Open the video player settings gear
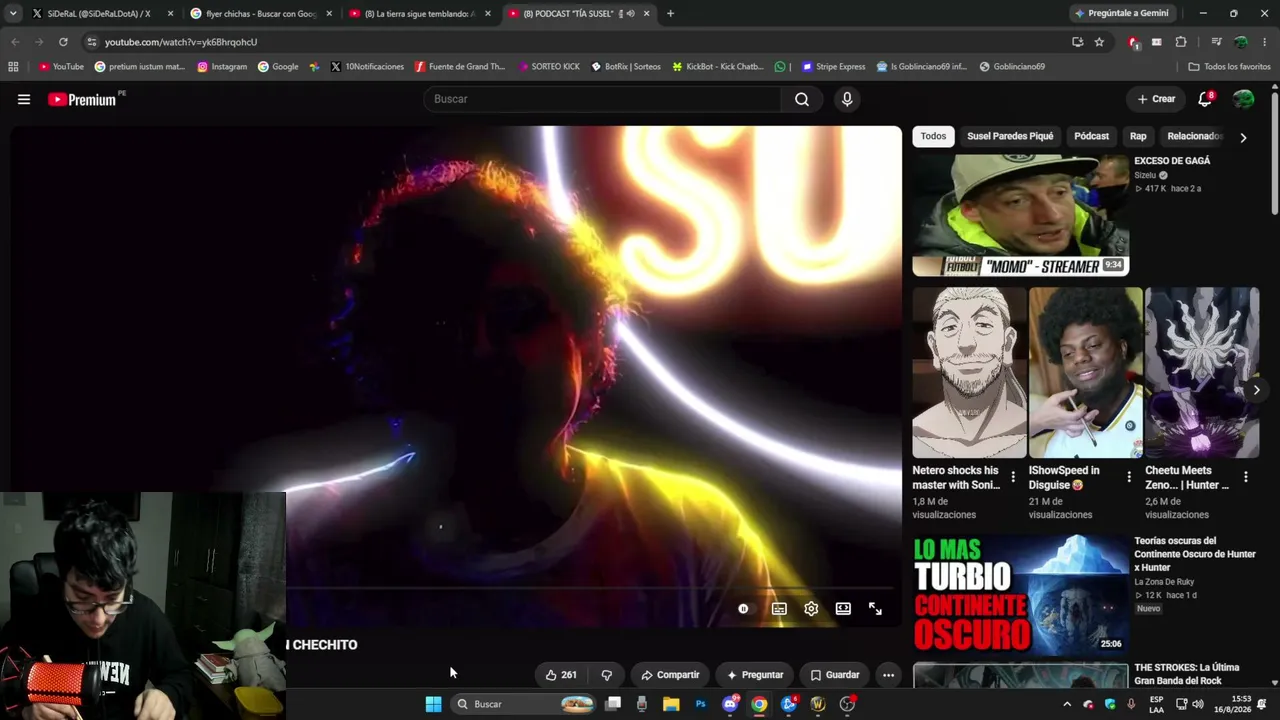 click(811, 608)
